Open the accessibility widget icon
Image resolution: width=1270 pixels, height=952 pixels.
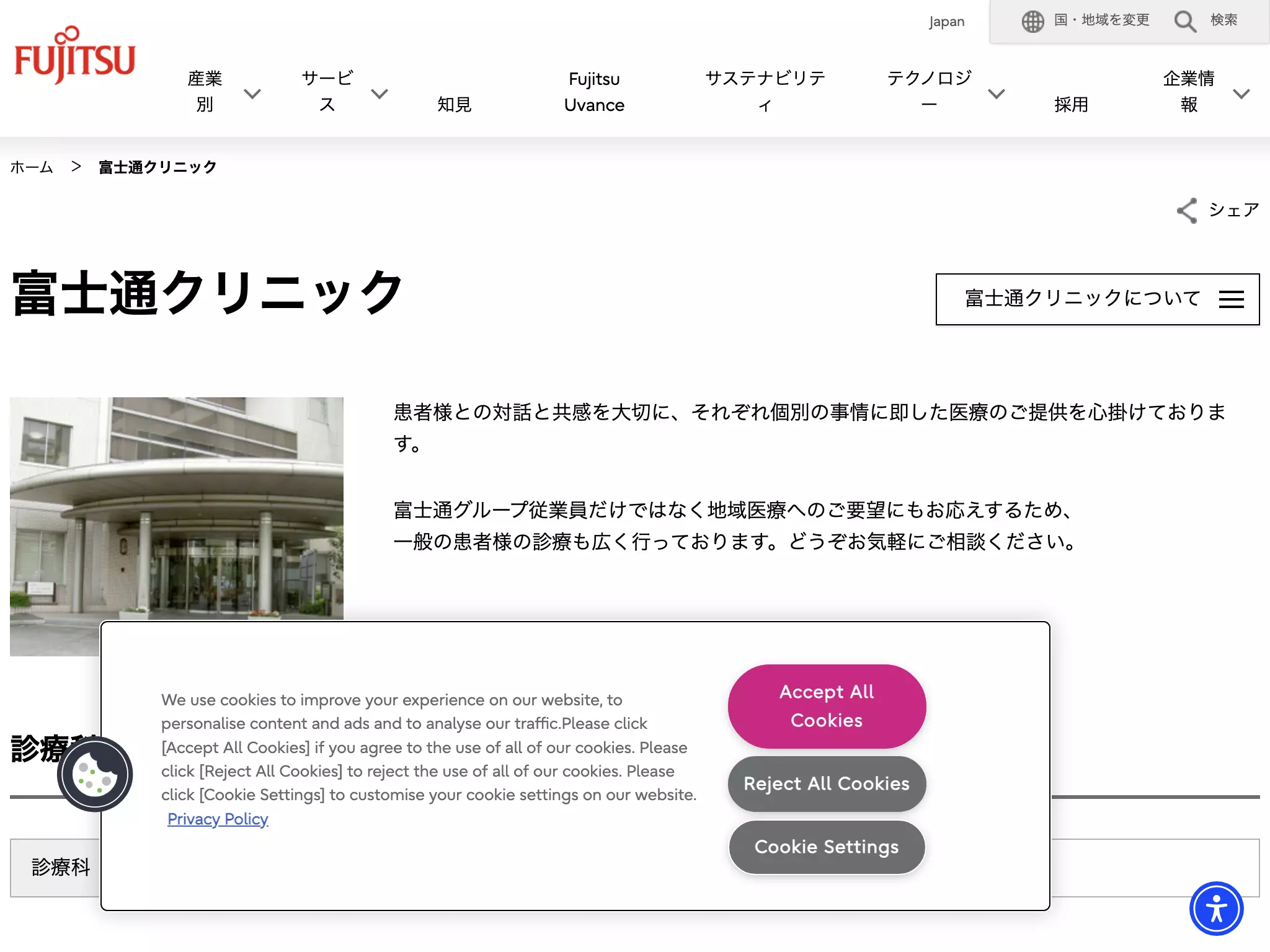(x=1216, y=909)
